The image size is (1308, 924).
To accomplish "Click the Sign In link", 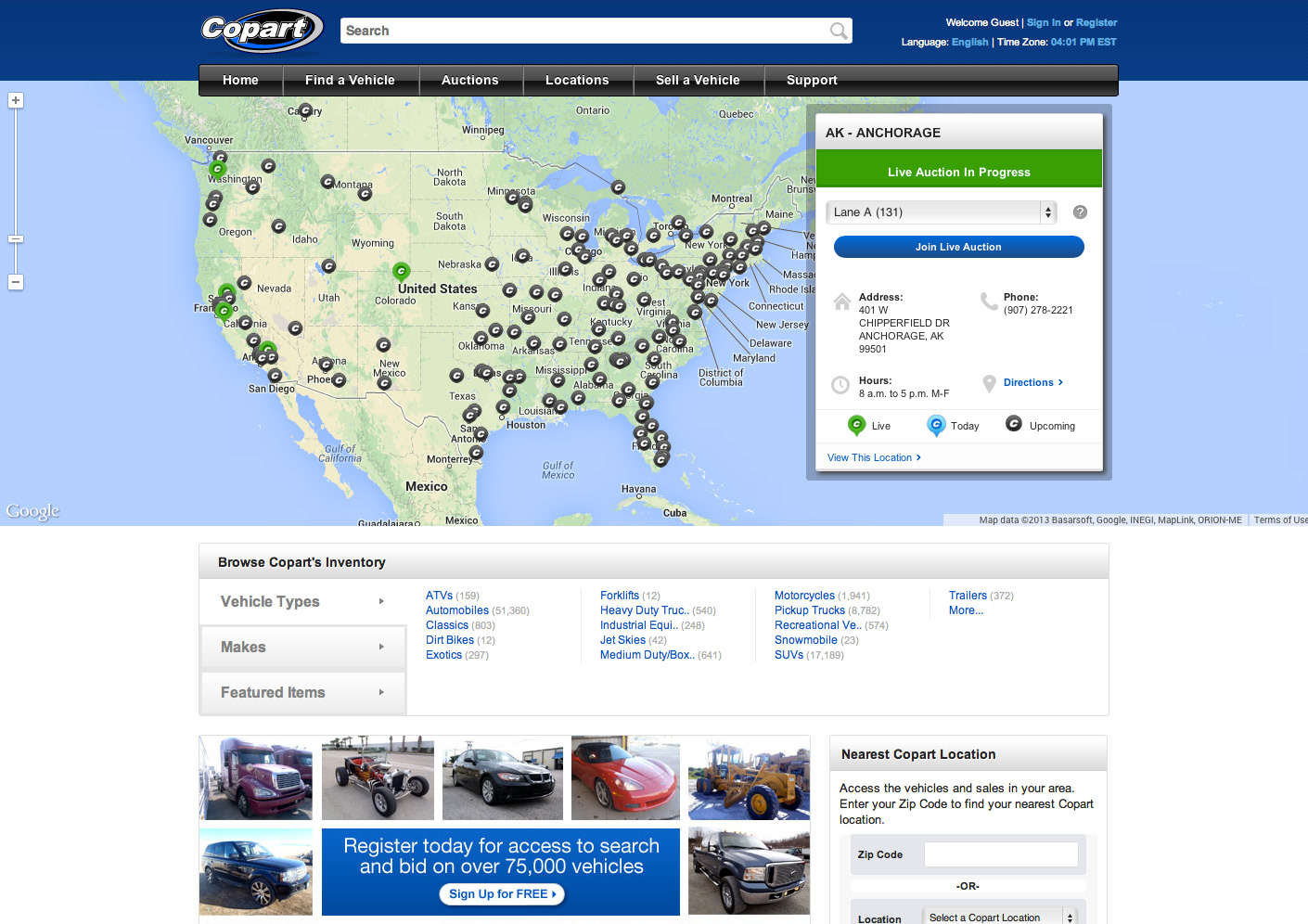I will pos(1044,22).
